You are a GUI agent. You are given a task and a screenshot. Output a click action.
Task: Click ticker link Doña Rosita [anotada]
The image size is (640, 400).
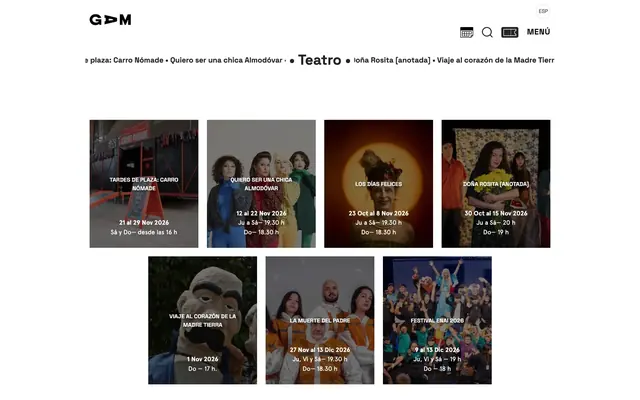click(391, 60)
